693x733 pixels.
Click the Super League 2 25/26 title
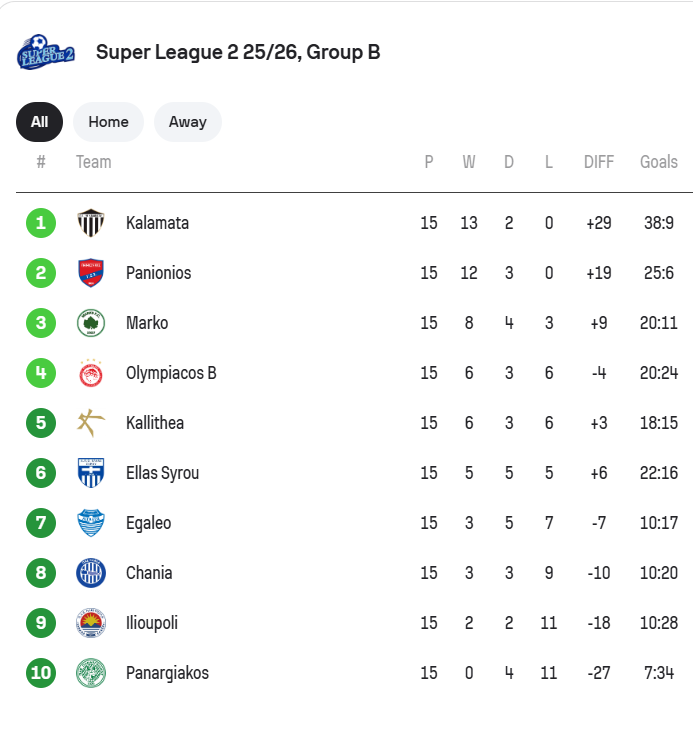tap(238, 53)
